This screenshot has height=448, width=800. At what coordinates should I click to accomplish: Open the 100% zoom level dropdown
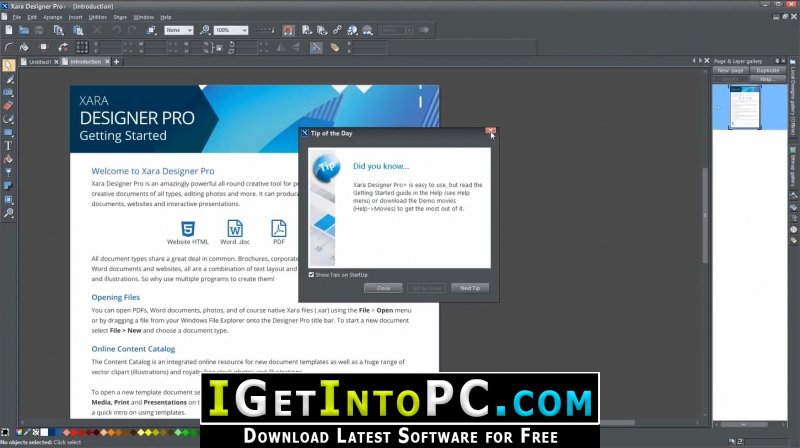231,30
